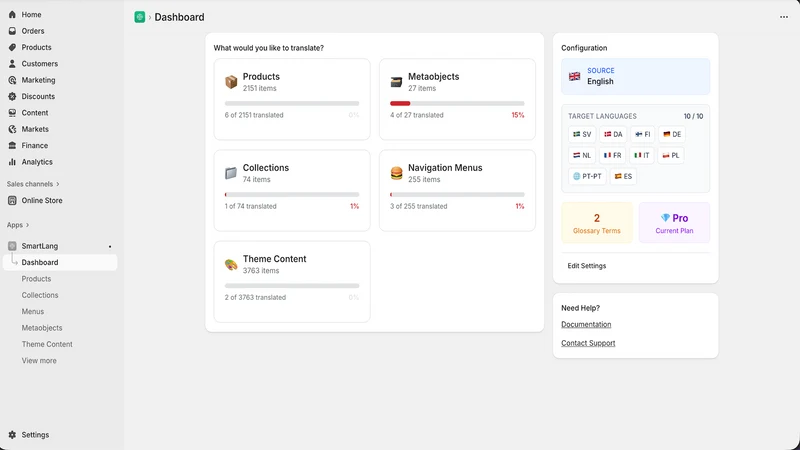
Task: Click the Navigation Menus burger icon
Action: [396, 173]
